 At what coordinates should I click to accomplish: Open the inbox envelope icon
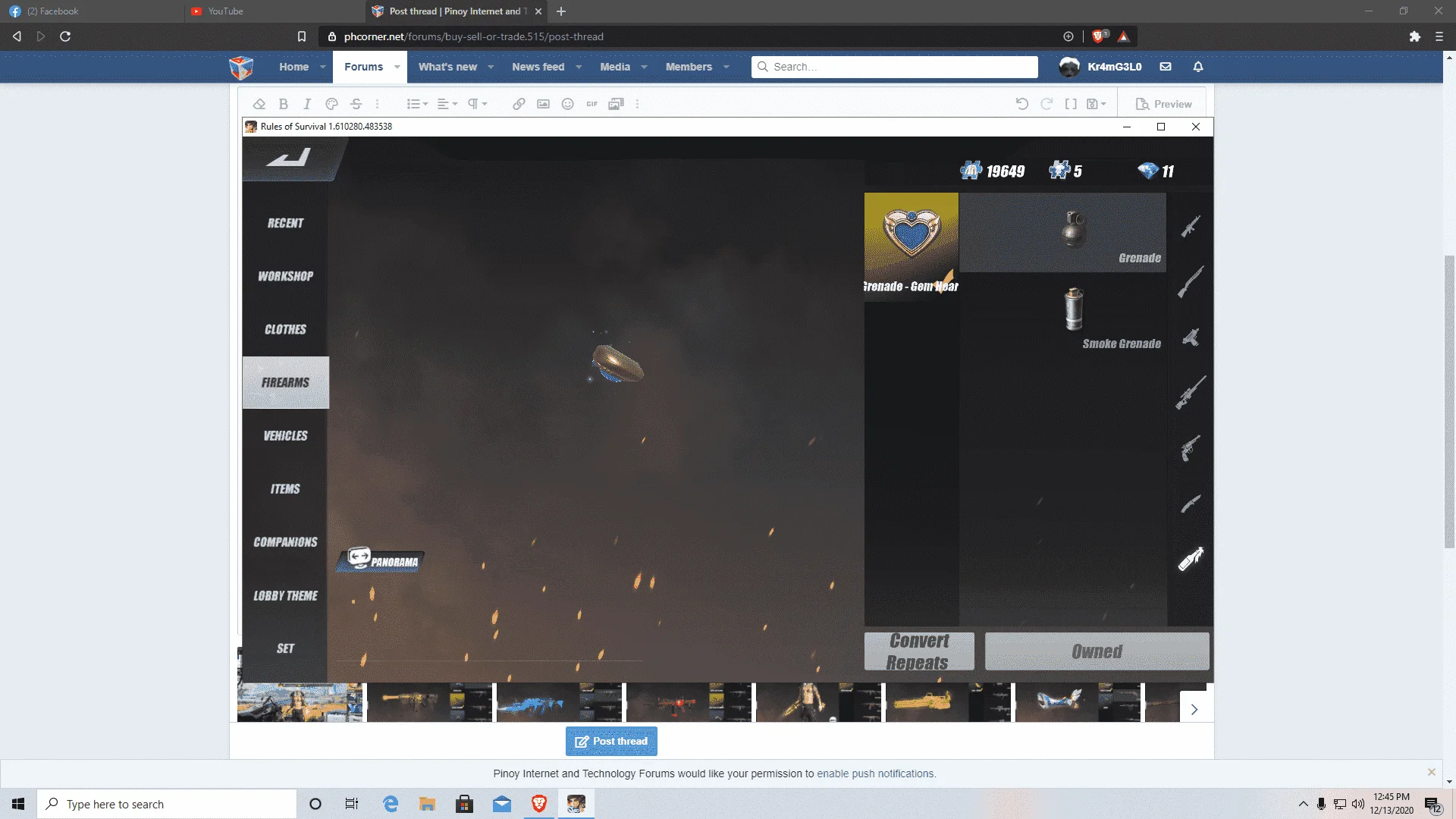[1166, 67]
